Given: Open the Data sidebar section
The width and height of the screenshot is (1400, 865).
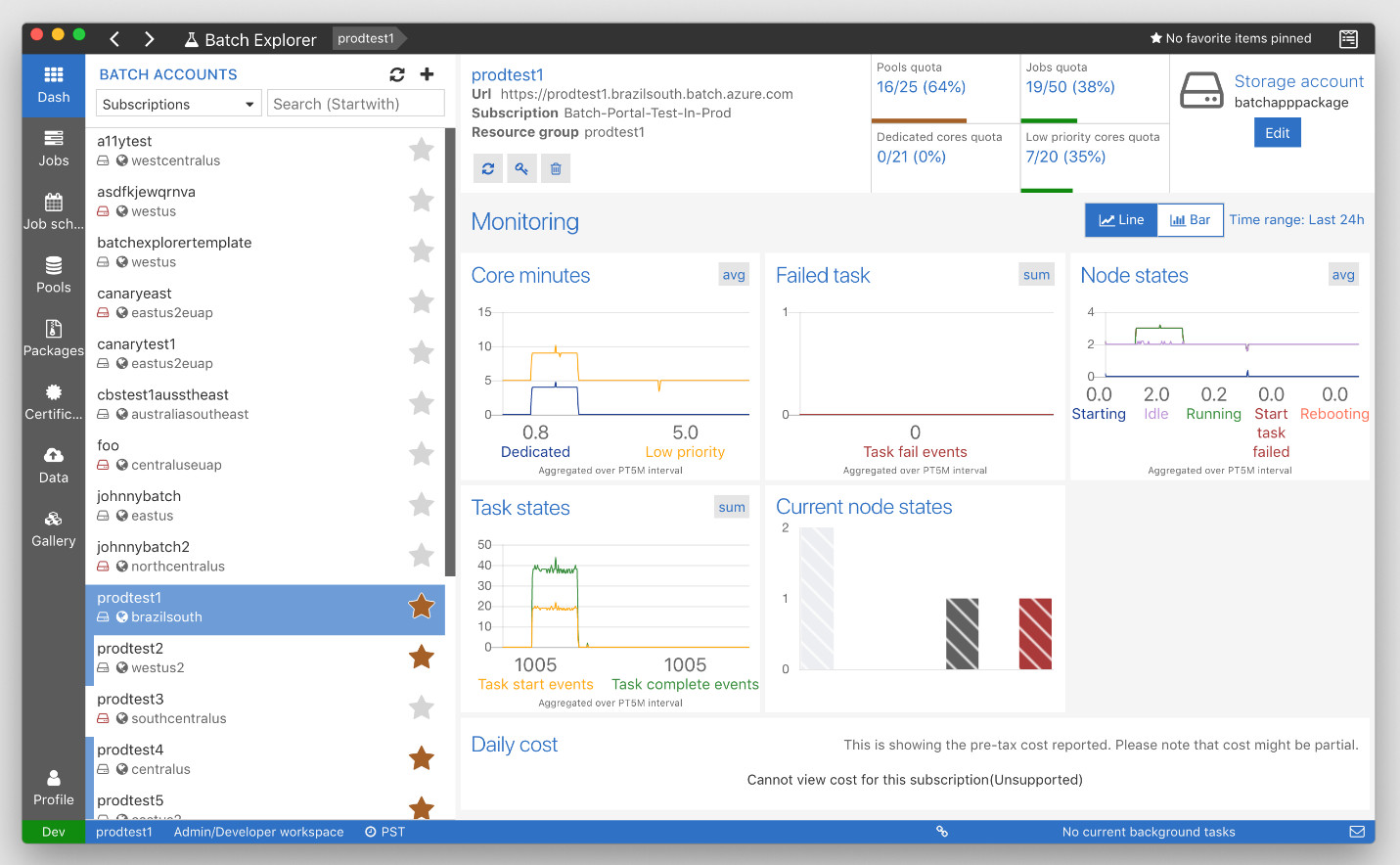Looking at the screenshot, I should [54, 466].
